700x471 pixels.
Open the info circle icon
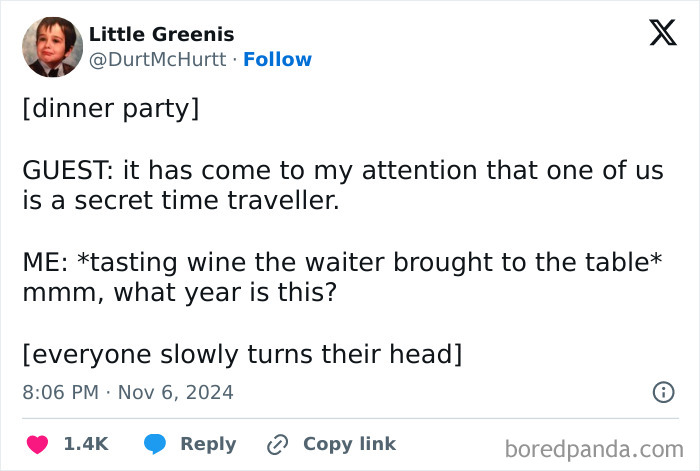coord(663,392)
